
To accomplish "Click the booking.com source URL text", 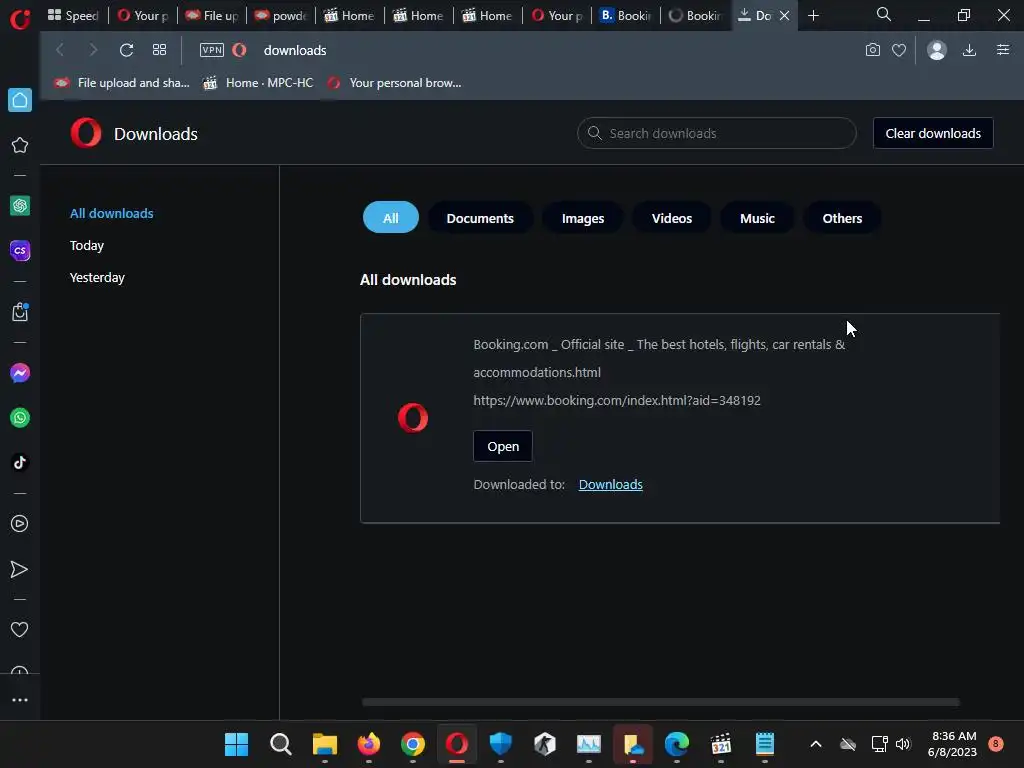I will [x=617, y=400].
